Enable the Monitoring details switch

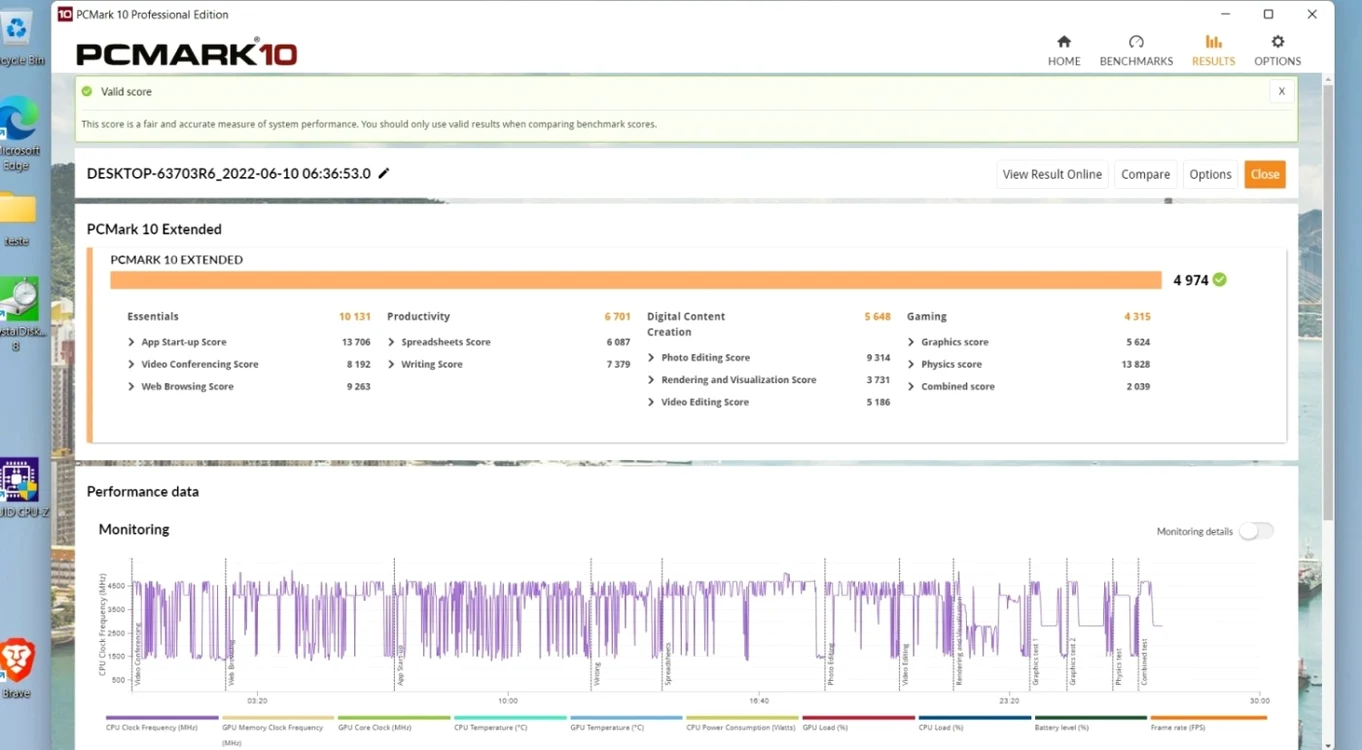click(x=1256, y=531)
